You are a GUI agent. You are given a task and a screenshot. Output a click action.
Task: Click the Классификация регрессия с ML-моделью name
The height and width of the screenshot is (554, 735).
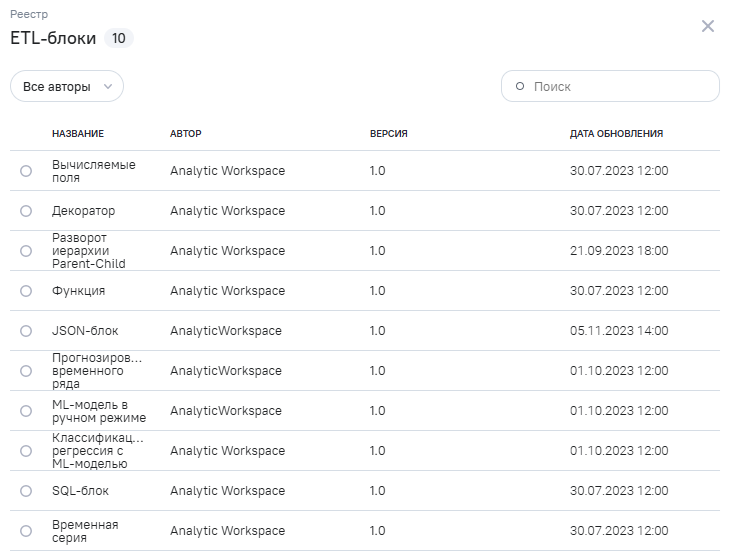click(x=97, y=451)
